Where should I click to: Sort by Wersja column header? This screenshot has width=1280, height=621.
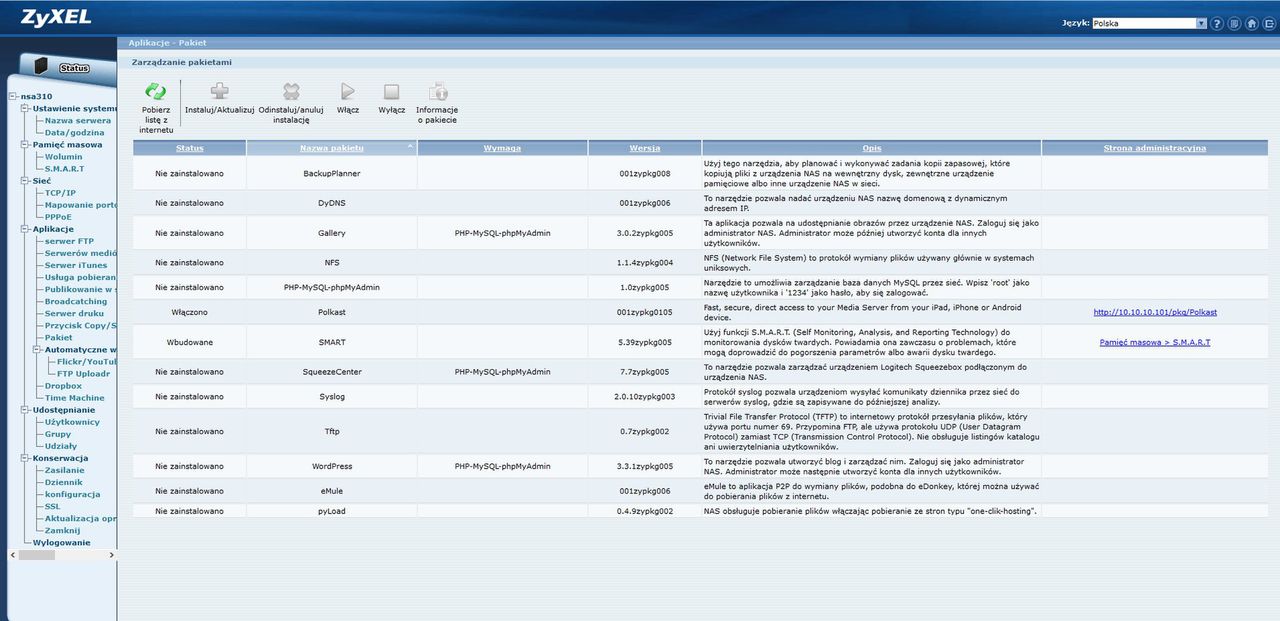[644, 148]
